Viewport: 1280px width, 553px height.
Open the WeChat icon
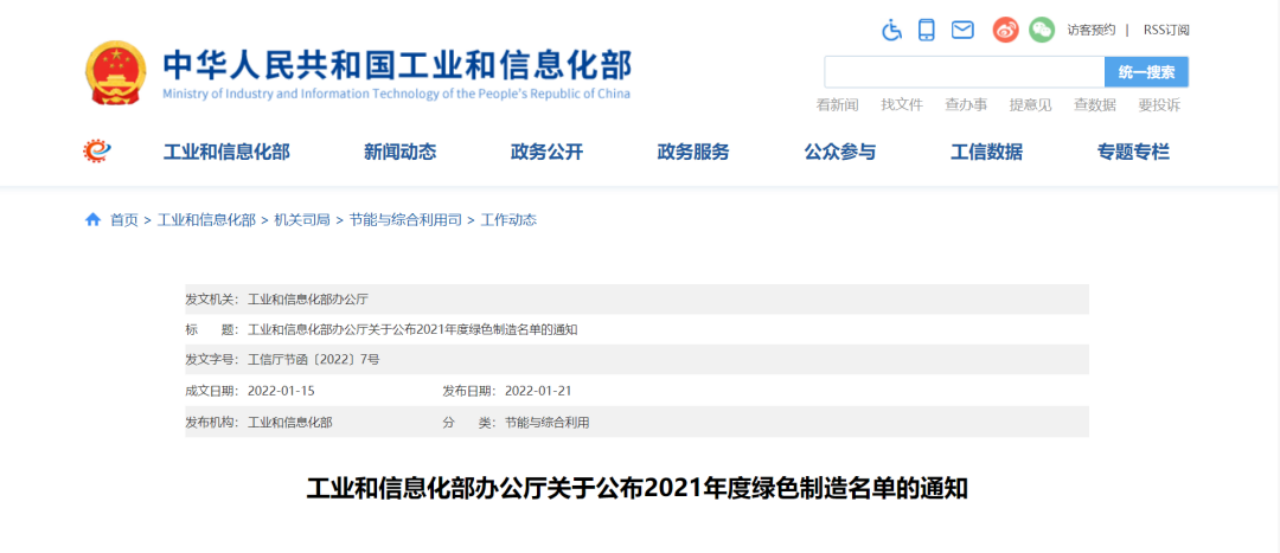[x=1042, y=30]
